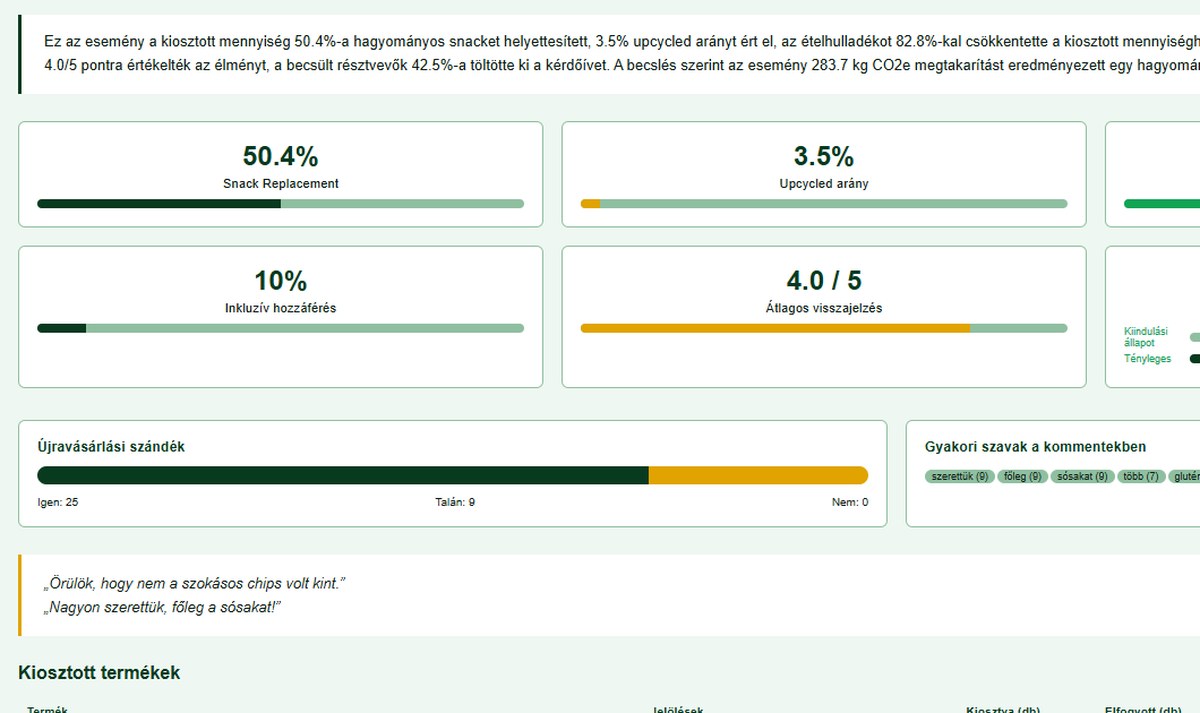This screenshot has width=1200, height=713.
Task: Click the Snack Replacement label
Action: coord(280,184)
